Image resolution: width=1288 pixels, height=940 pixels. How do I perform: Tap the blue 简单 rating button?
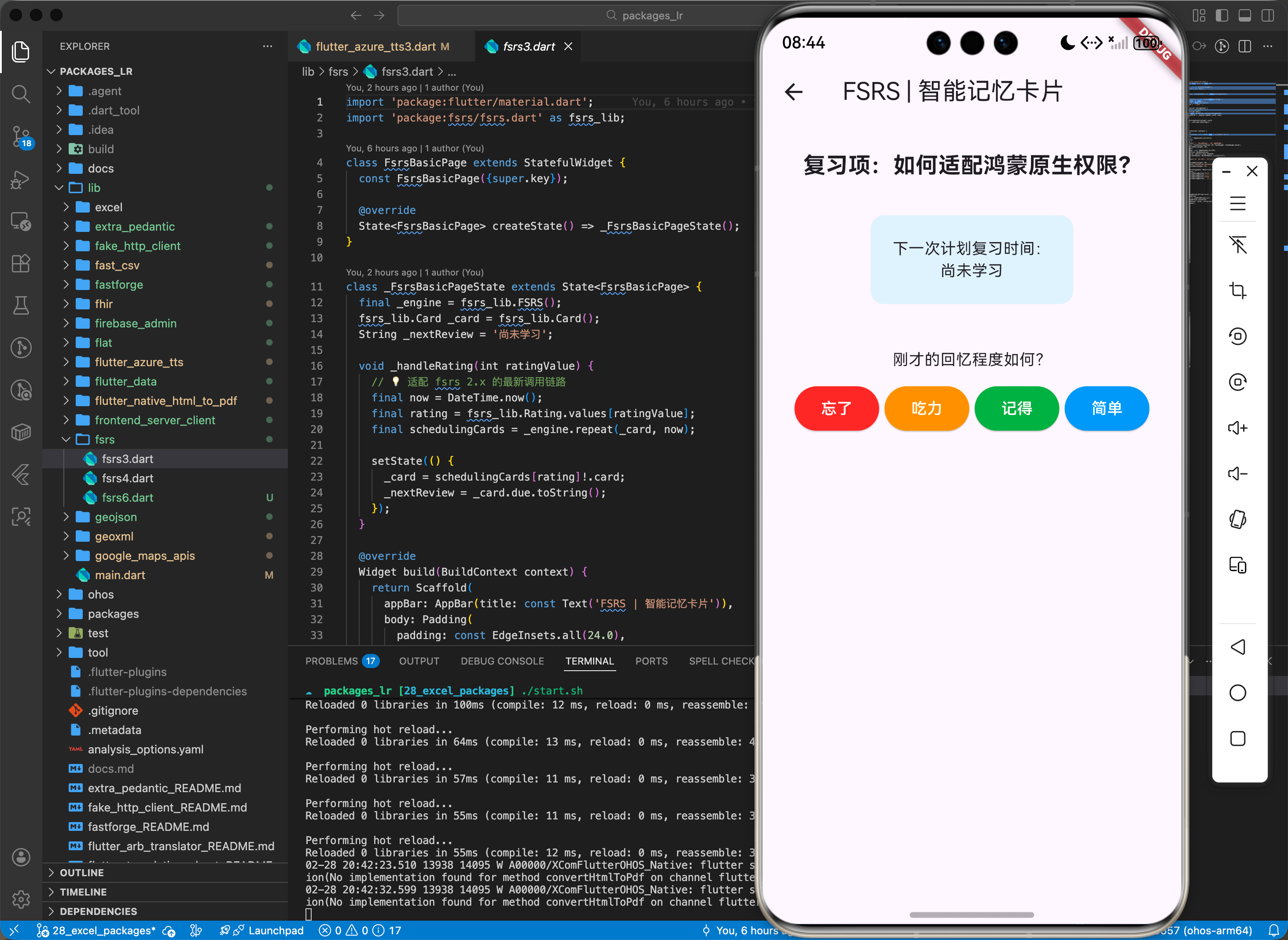click(x=1107, y=408)
